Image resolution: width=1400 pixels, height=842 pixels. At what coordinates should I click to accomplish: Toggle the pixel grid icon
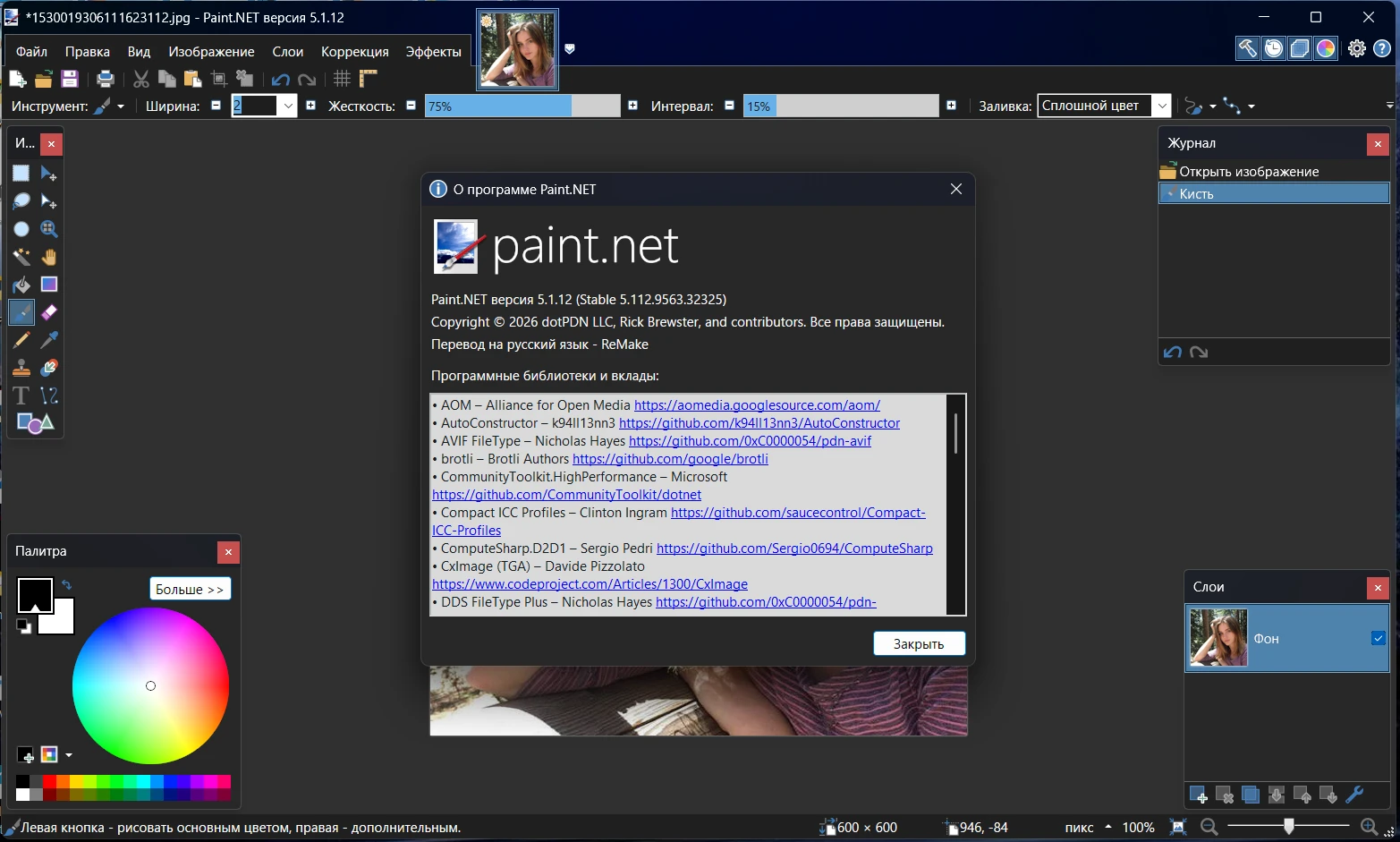coord(342,79)
